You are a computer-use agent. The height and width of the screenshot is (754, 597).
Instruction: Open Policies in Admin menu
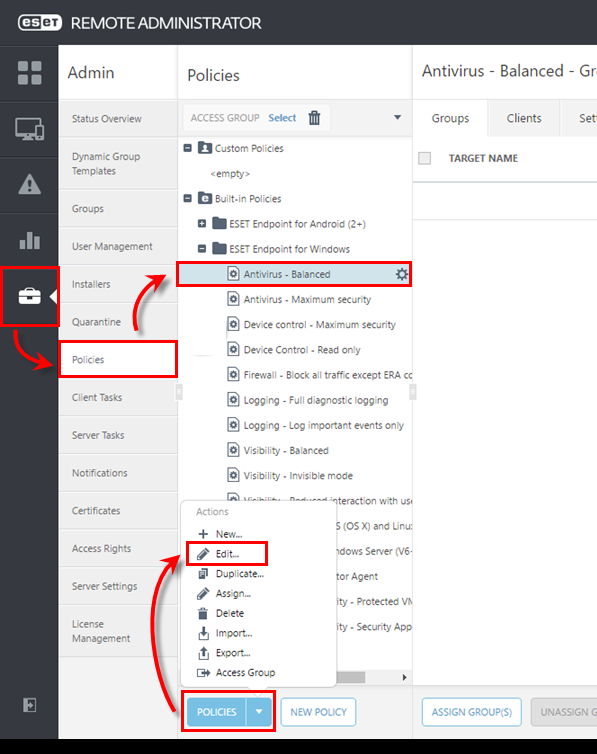pyautogui.click(x=118, y=359)
